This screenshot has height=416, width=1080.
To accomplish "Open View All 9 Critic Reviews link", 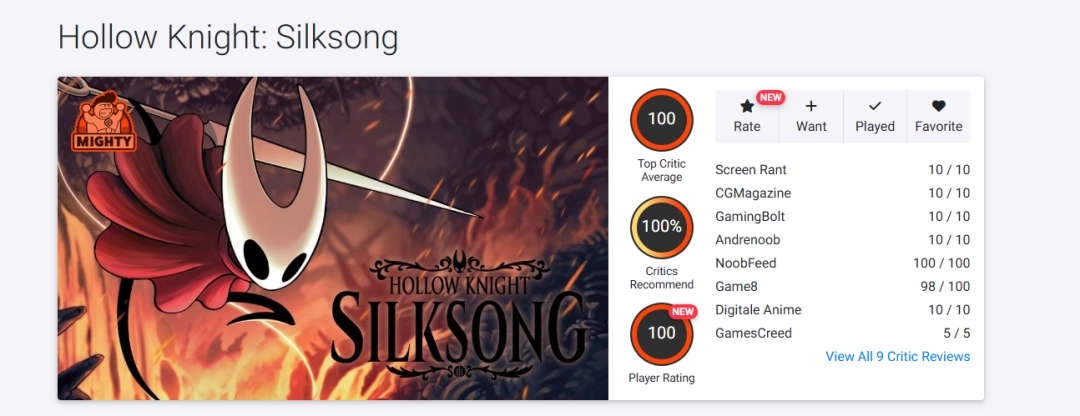I will (x=897, y=357).
